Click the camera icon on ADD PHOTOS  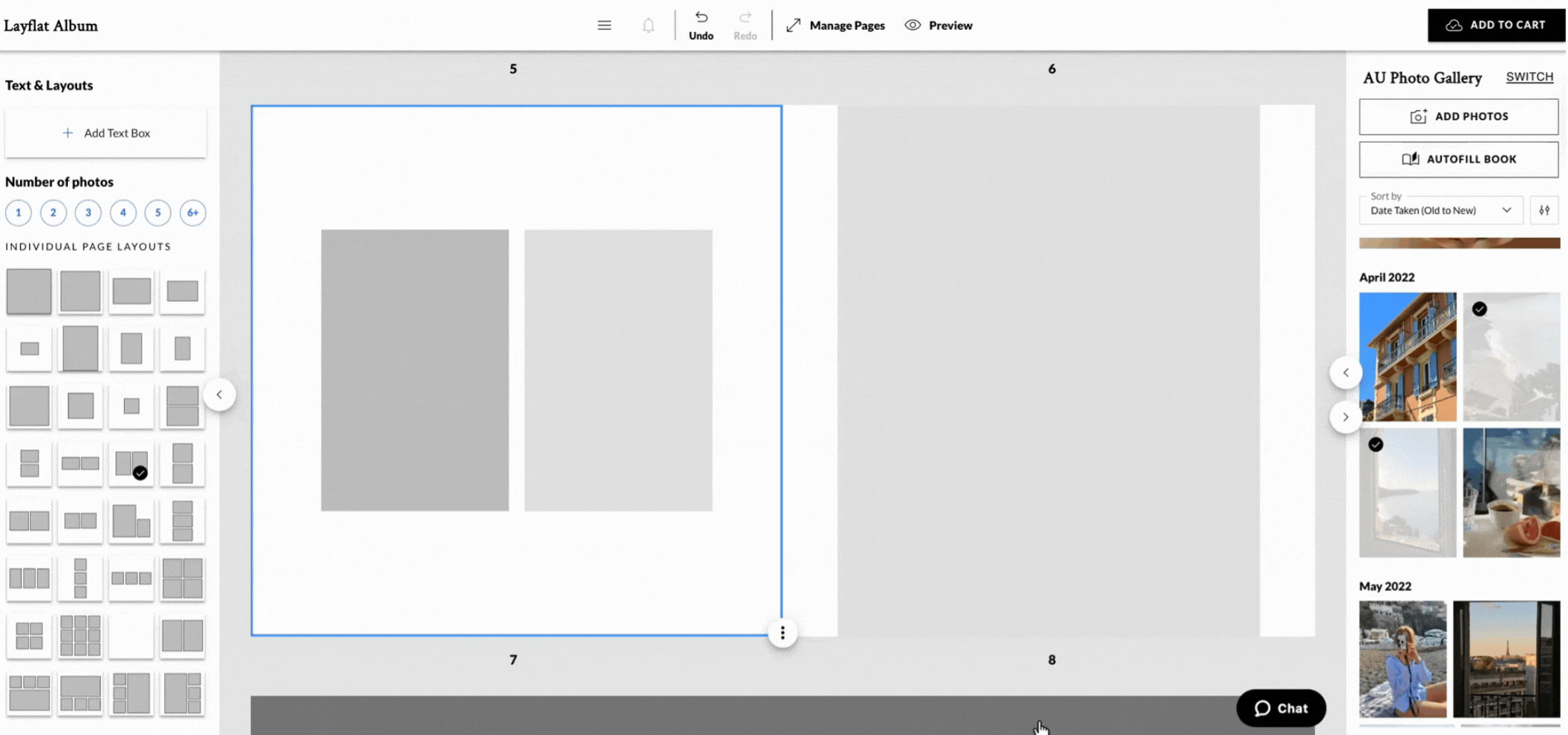[1418, 116]
